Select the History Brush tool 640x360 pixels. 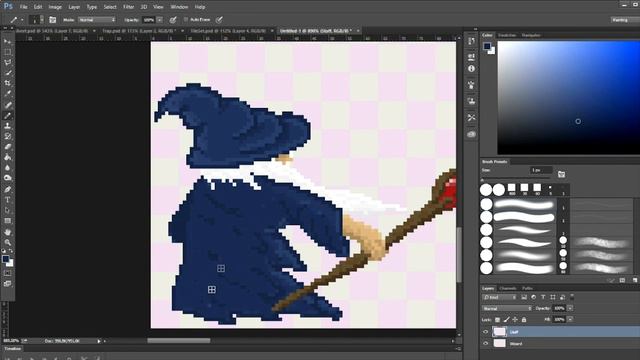(7, 136)
